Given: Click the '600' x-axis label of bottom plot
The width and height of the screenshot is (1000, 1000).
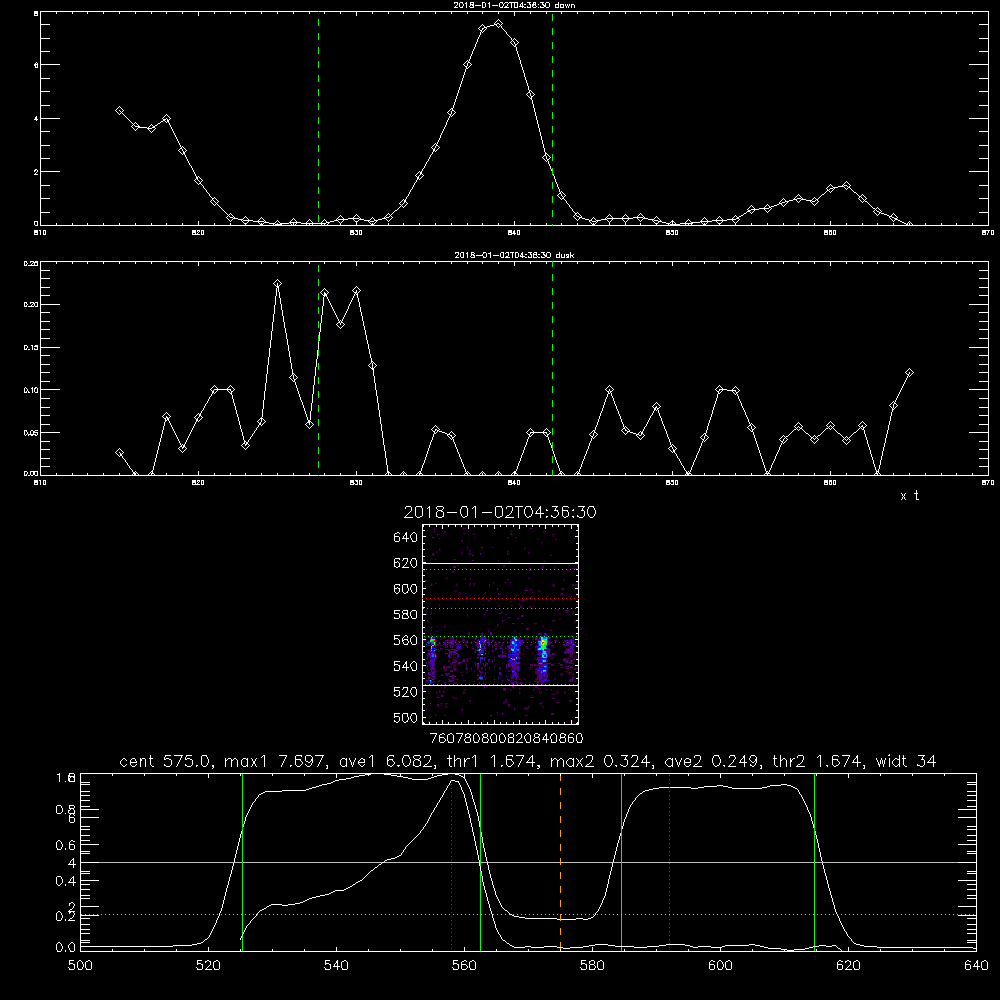Looking at the screenshot, I should click(721, 965).
